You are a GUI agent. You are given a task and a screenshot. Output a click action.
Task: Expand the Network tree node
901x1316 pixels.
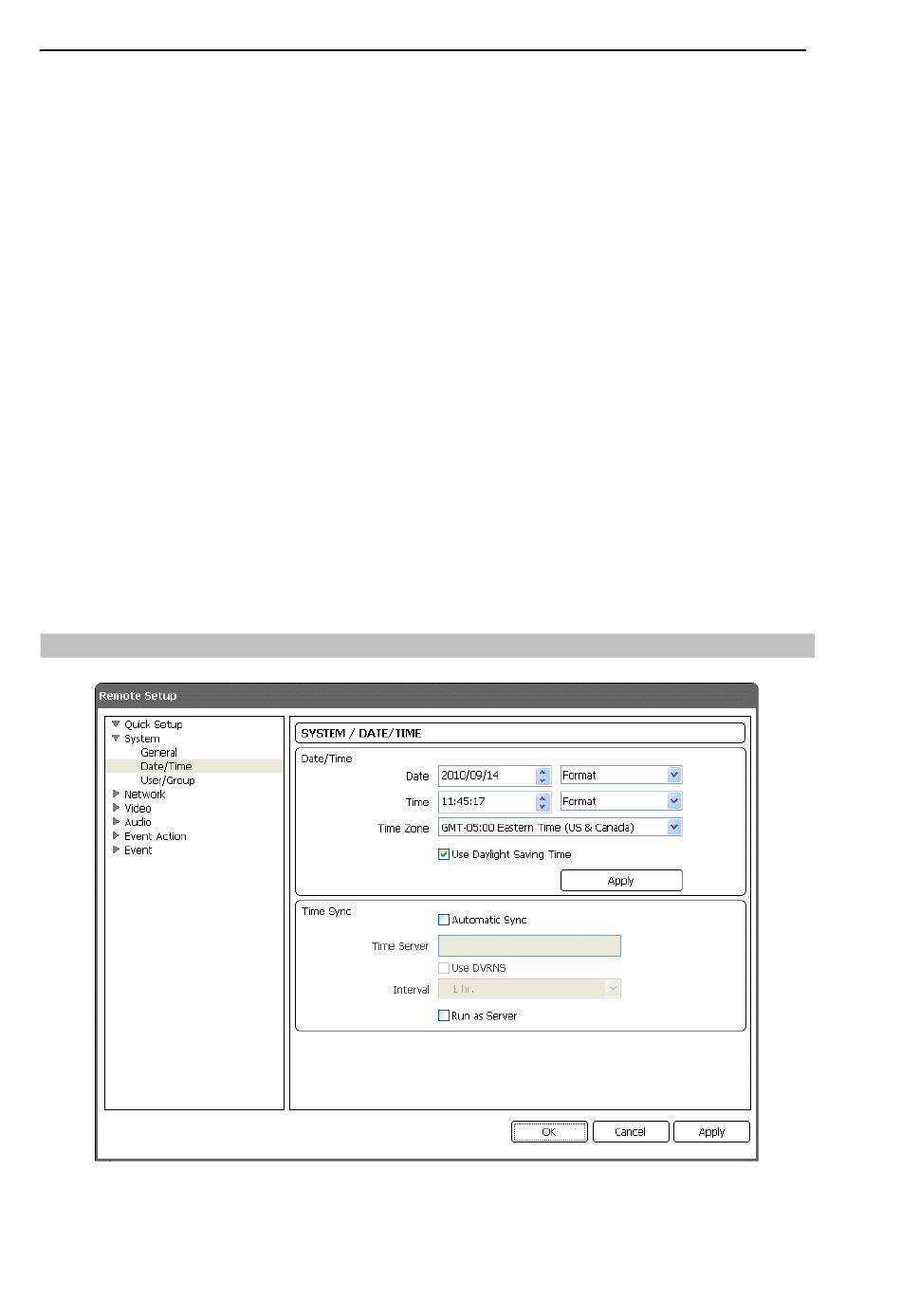pos(116,795)
